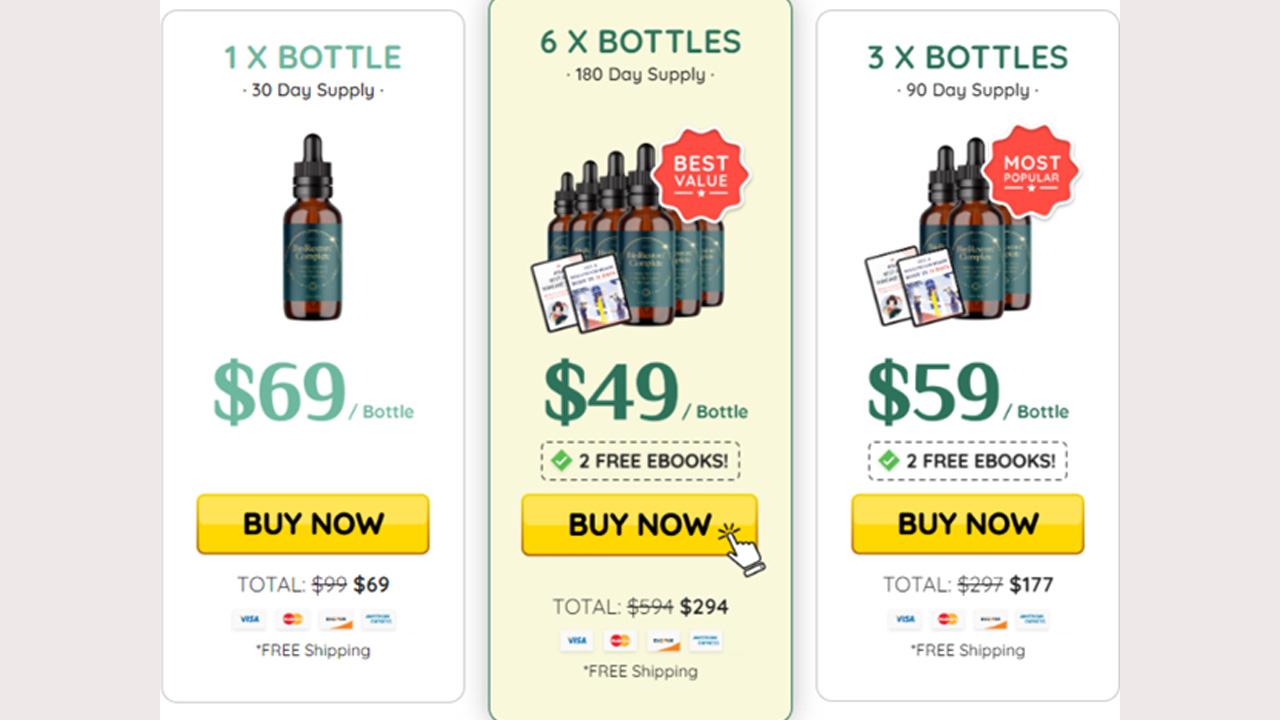1280x720 pixels.
Task: Click the BUY NOW button for 3 bottles
Action: pyautogui.click(x=967, y=524)
